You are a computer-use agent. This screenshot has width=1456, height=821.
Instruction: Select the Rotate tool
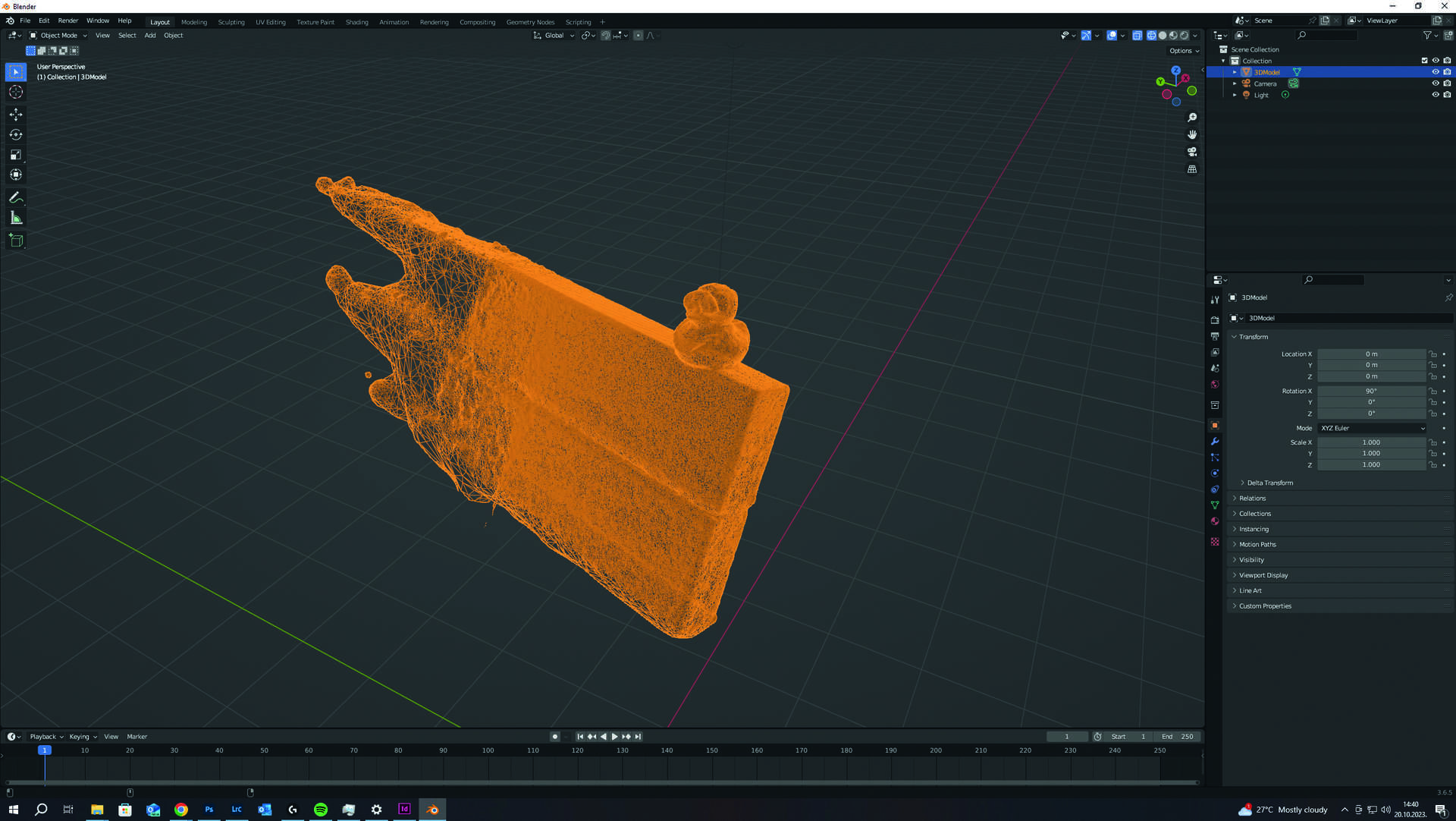pos(16,134)
